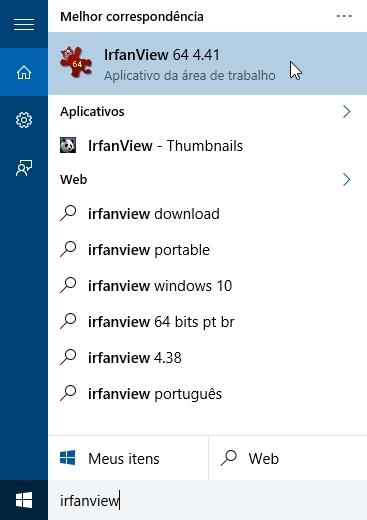367x520 pixels.
Task: Click Aplicativo da área de trabalho subtitle
Action: tap(190, 76)
